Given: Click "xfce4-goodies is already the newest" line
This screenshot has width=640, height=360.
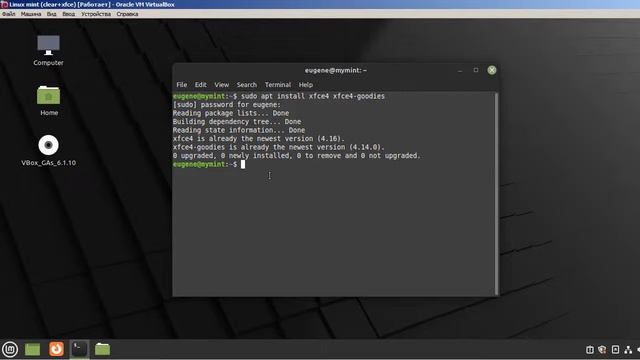Looking at the screenshot, I should [x=279, y=147].
